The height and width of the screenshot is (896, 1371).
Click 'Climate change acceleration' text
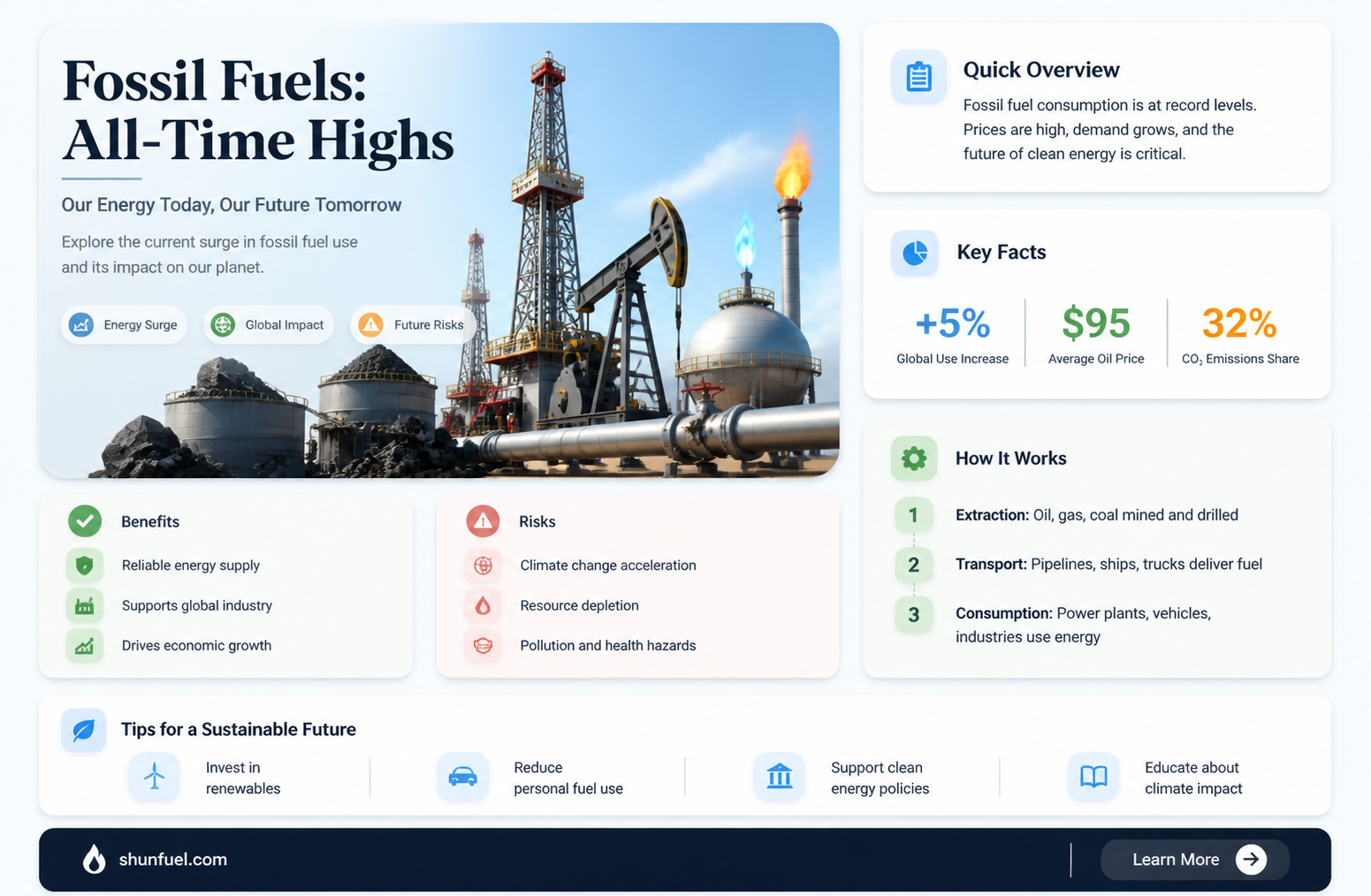pos(608,566)
